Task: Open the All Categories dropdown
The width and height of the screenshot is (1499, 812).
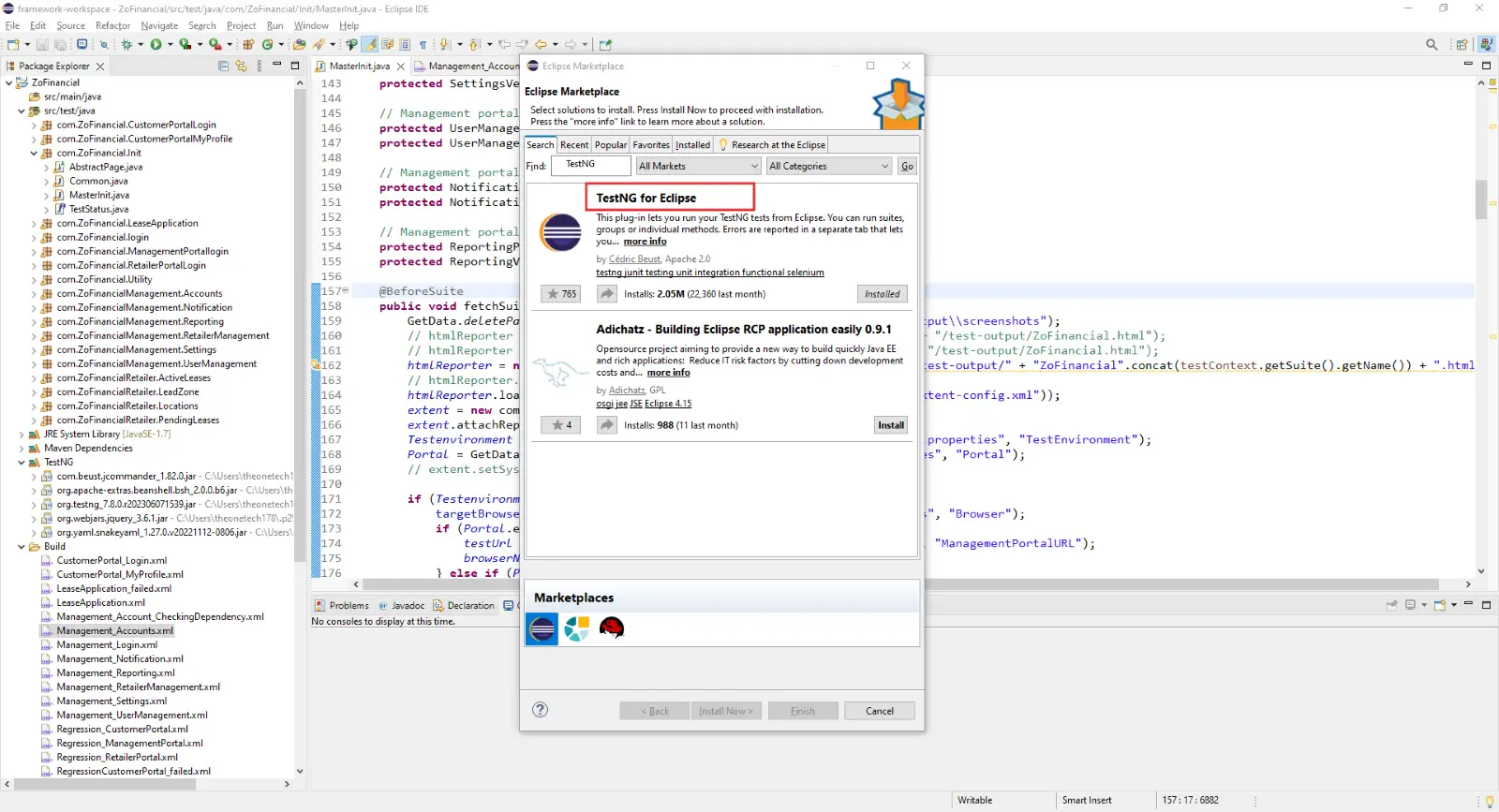Action: (x=828, y=166)
